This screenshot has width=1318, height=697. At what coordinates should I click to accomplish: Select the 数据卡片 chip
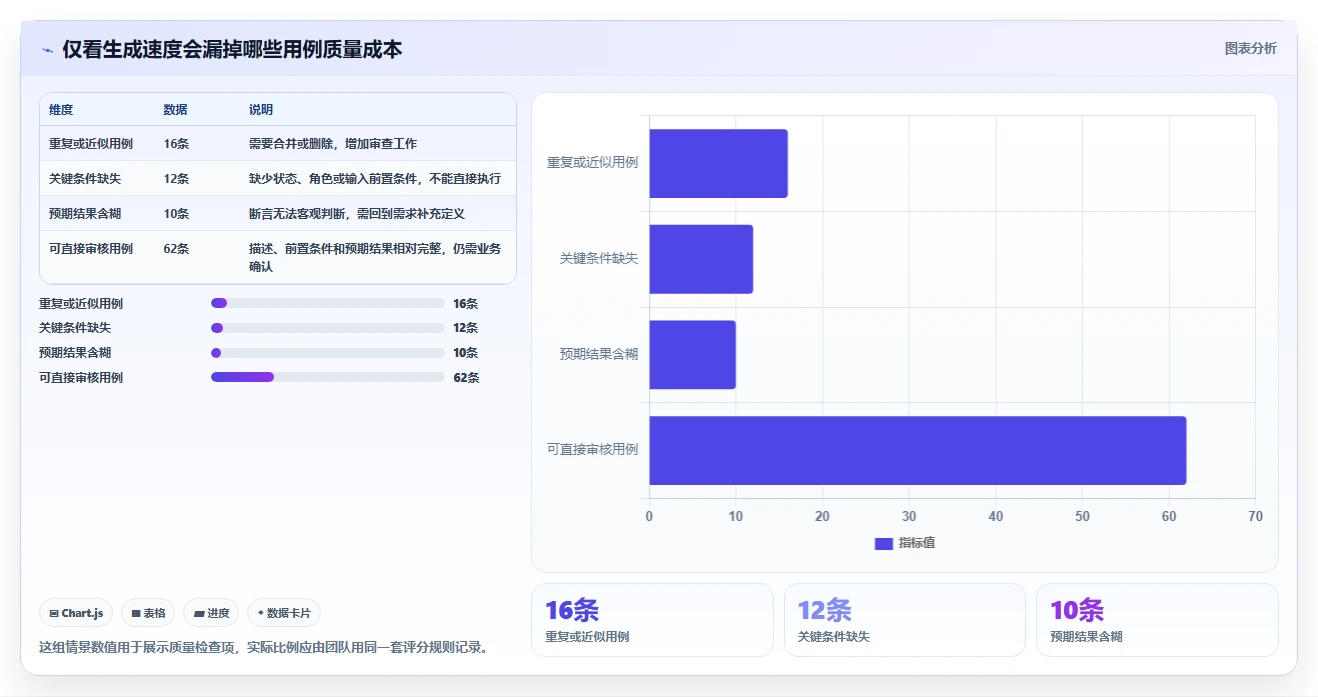click(x=284, y=613)
